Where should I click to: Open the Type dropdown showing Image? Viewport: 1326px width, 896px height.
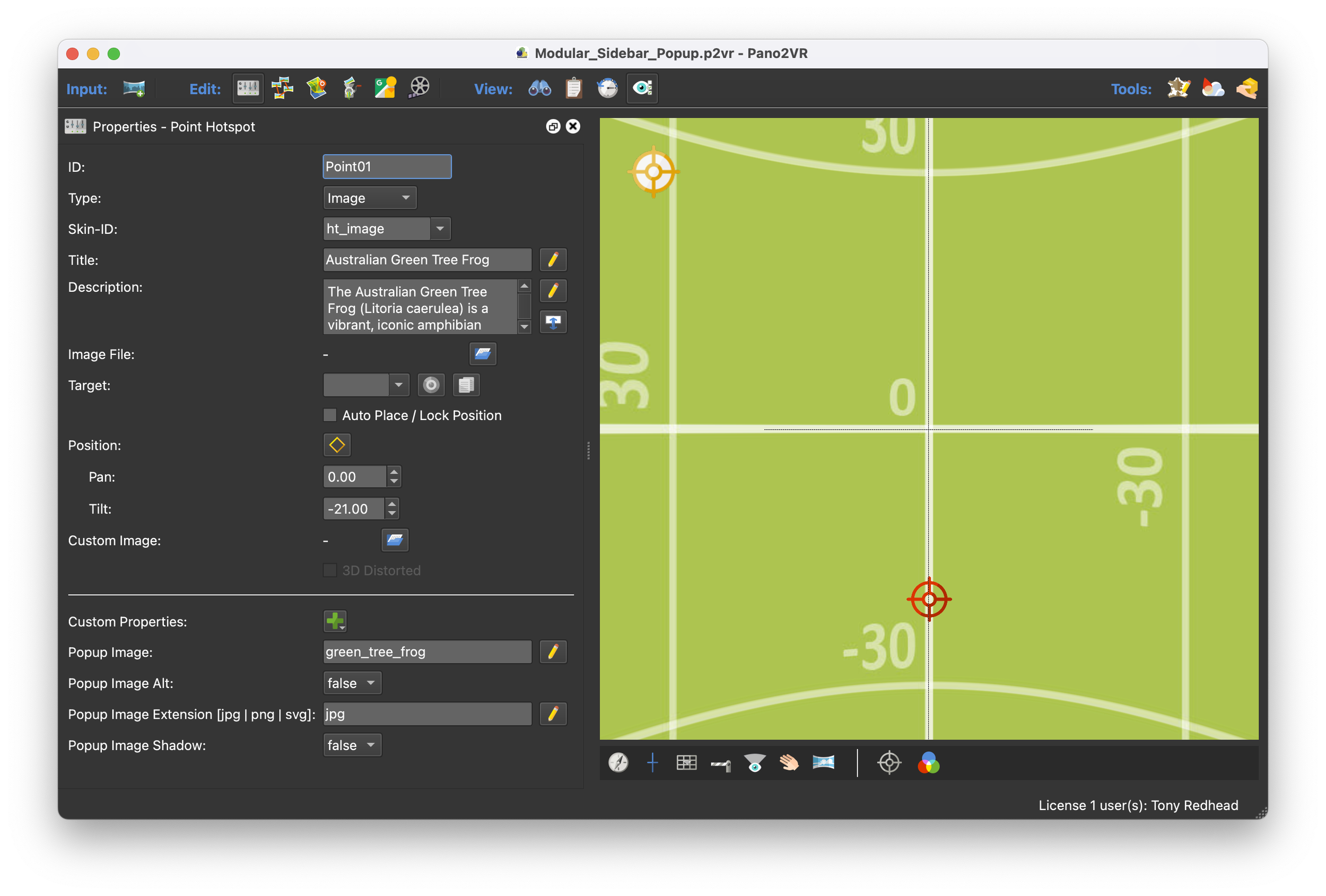(x=370, y=198)
